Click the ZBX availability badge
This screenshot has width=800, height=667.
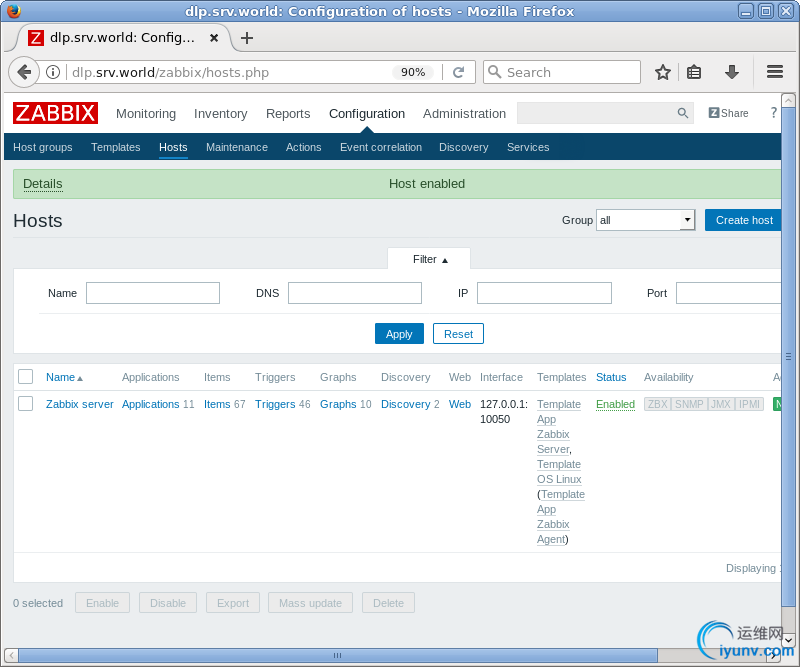(x=657, y=404)
